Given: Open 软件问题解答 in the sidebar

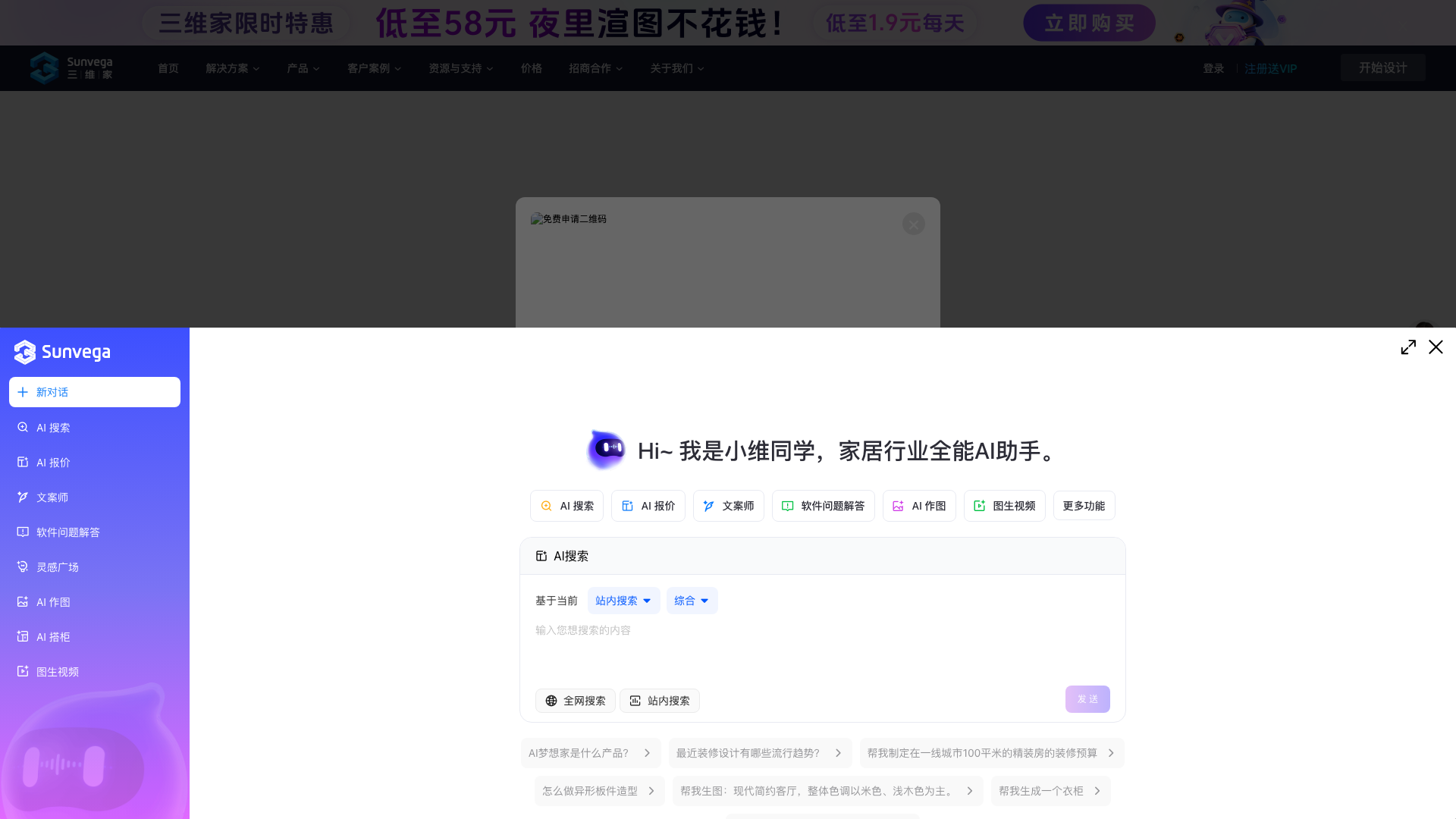Looking at the screenshot, I should click(95, 532).
